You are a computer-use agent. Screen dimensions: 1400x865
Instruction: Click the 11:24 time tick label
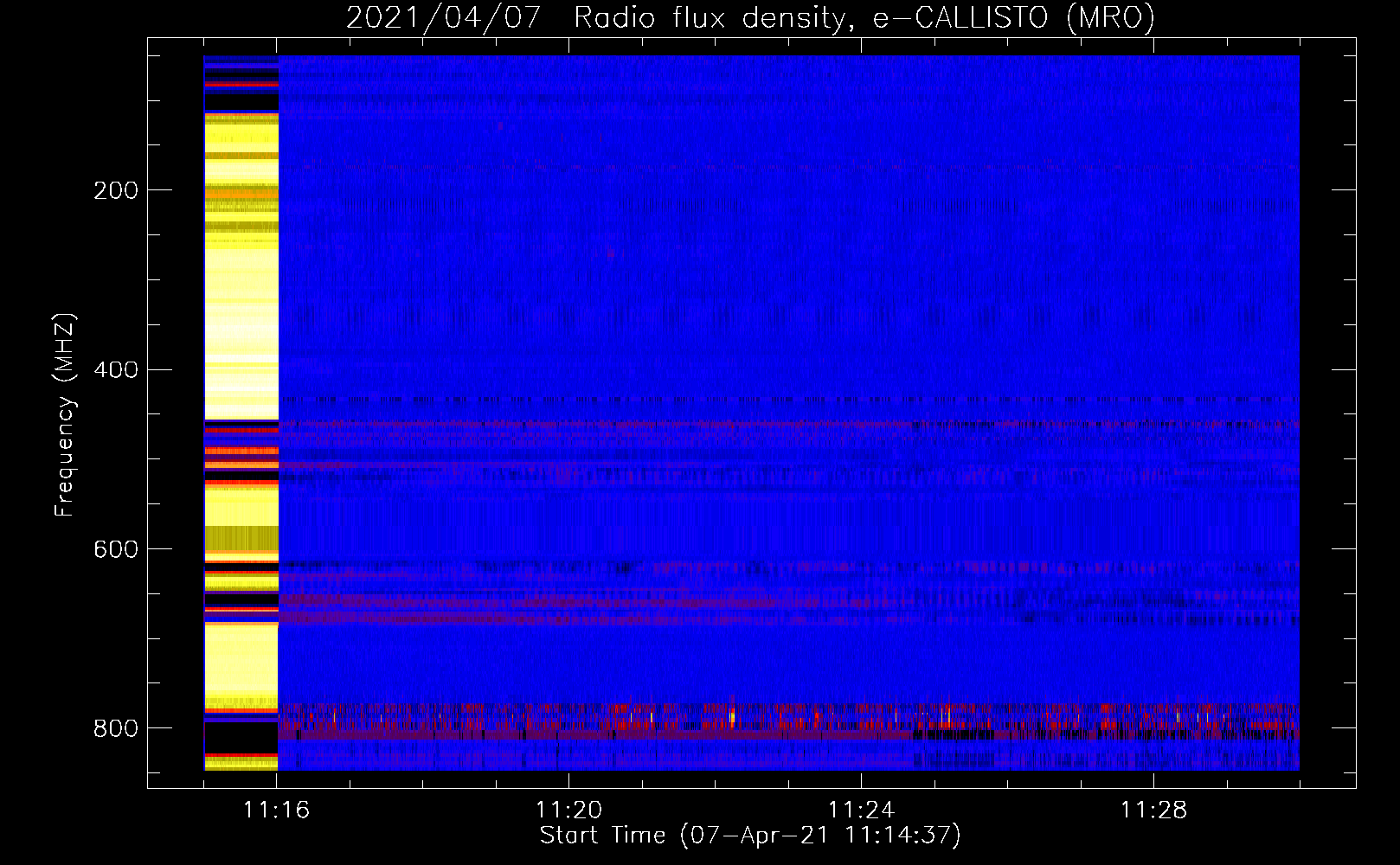coord(861,811)
